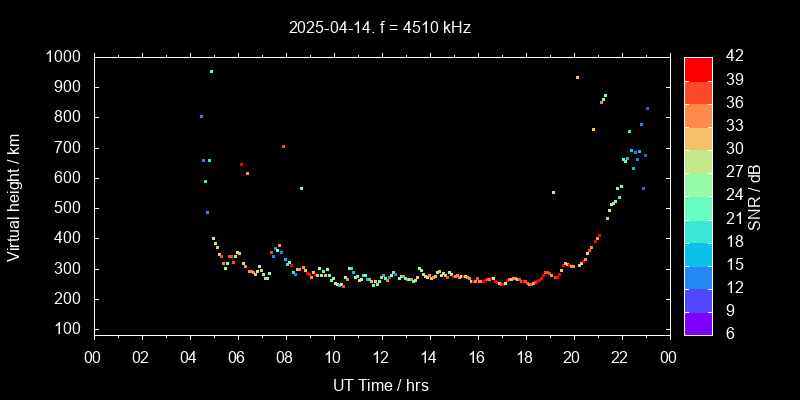This screenshot has width=800, height=400.
Task: Click the red 39–42 dB colorbar segment
Action: pyautogui.click(x=698, y=68)
